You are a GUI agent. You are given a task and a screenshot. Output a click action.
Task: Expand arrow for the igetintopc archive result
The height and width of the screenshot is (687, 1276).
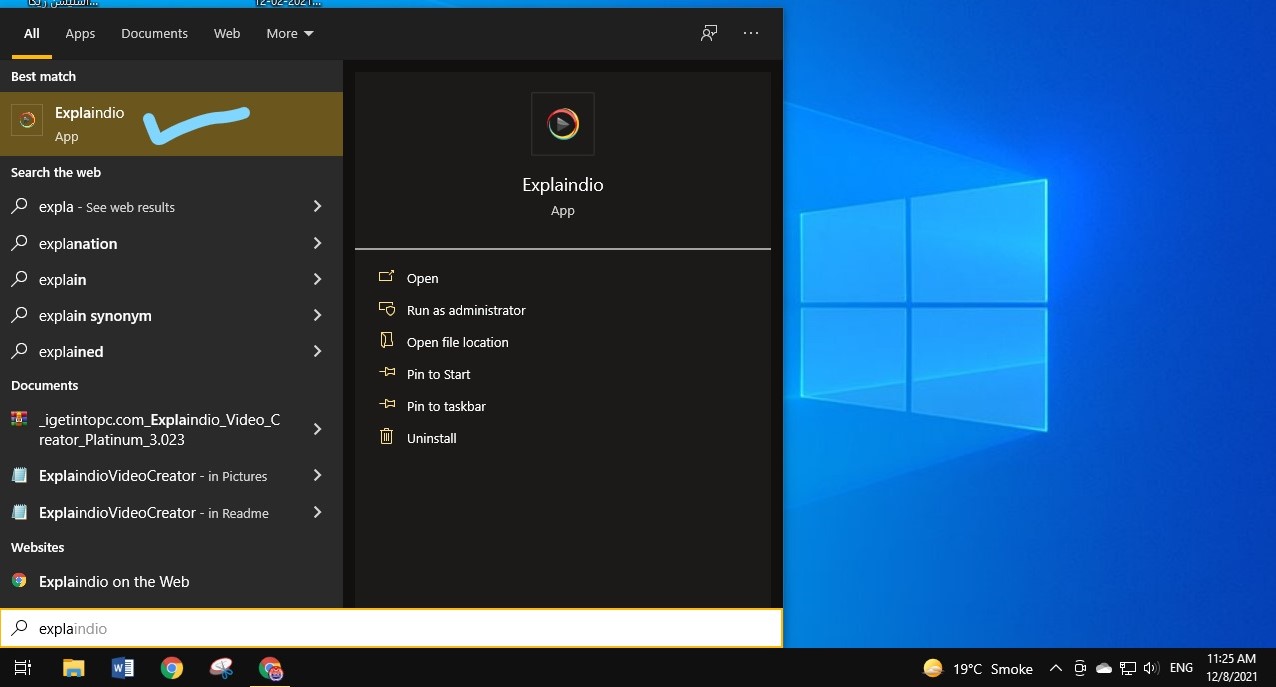[317, 429]
